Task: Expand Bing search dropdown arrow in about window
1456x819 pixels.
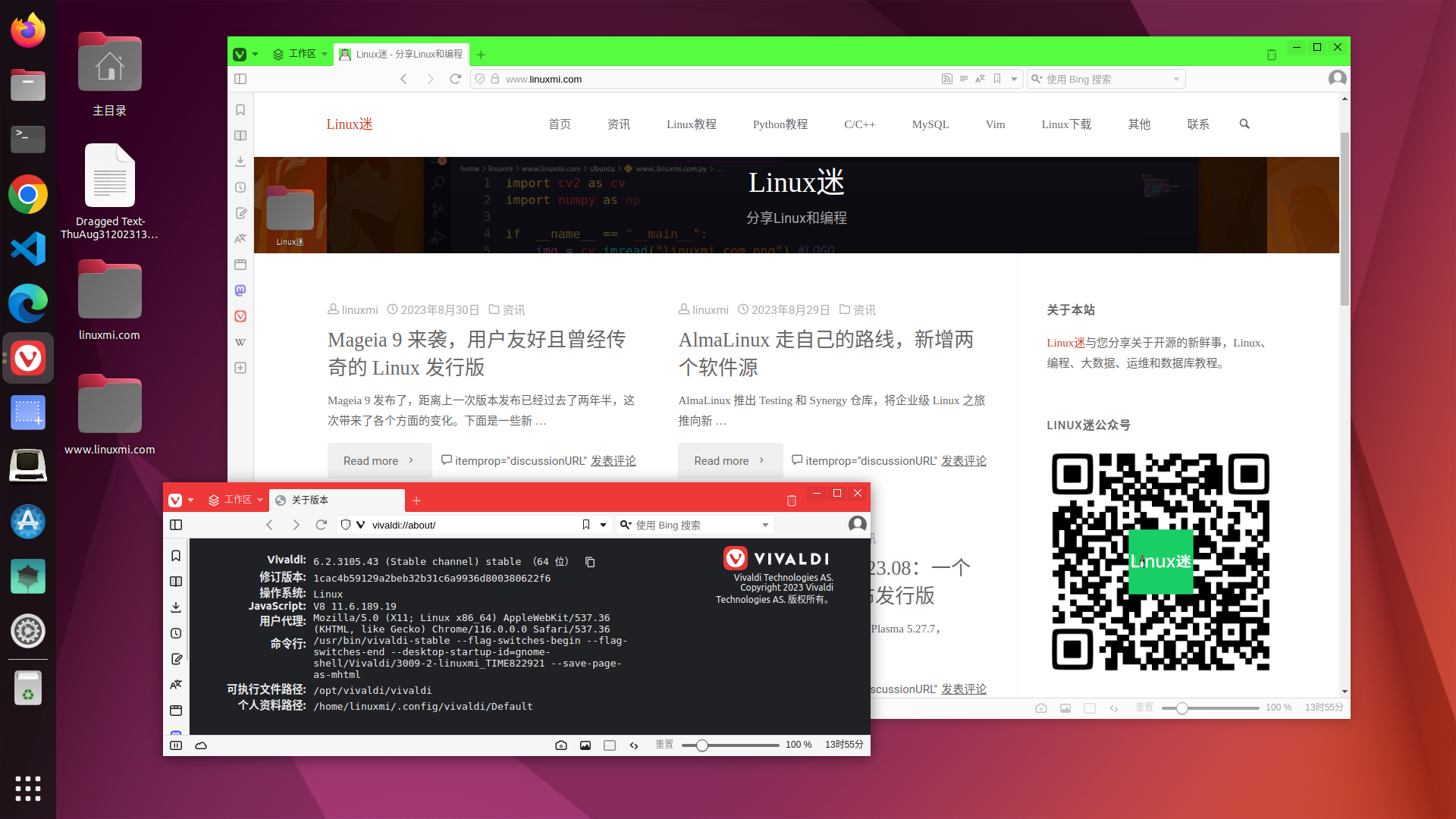Action: coord(766,525)
